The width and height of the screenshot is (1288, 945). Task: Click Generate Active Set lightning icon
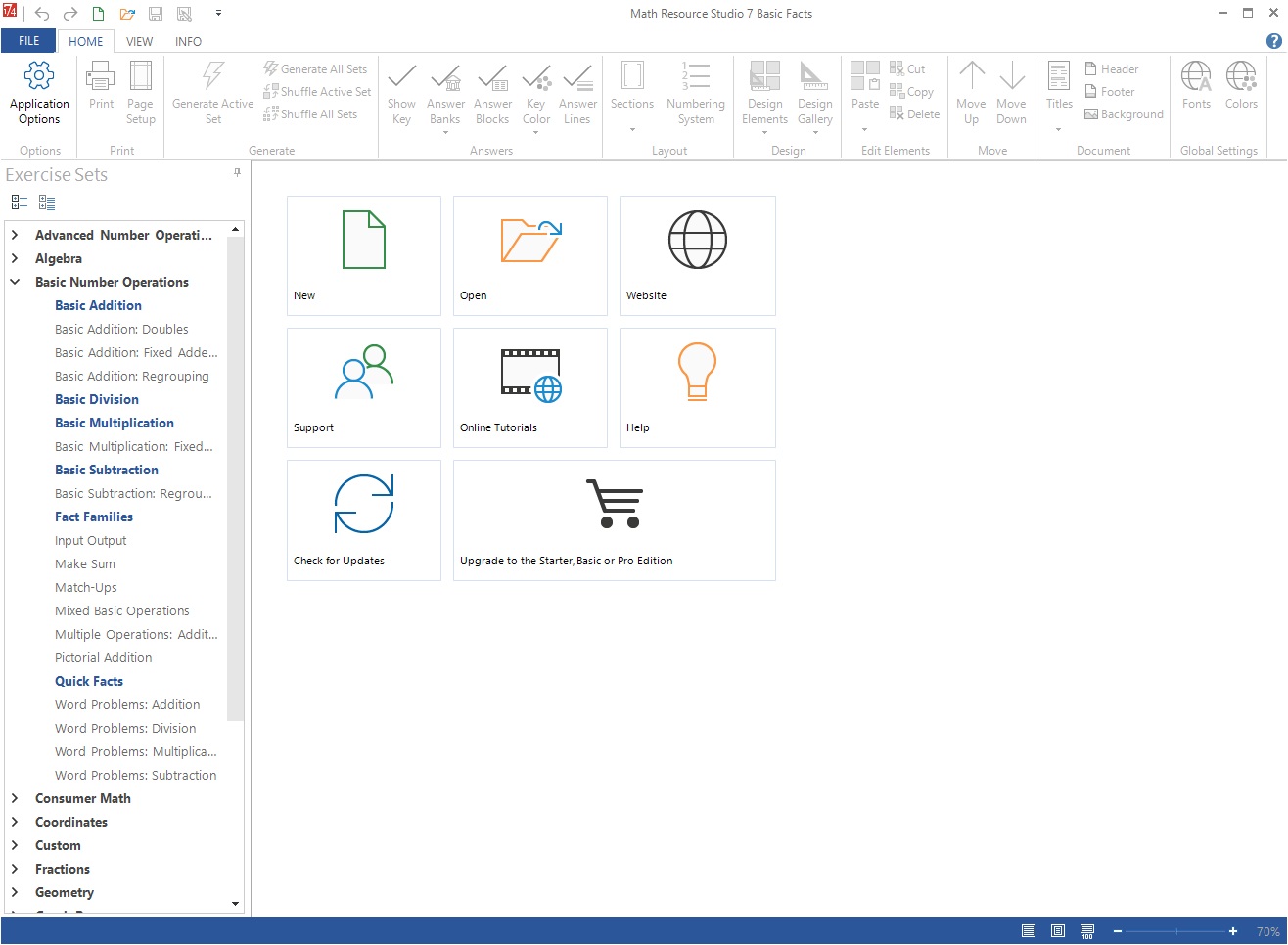click(212, 75)
